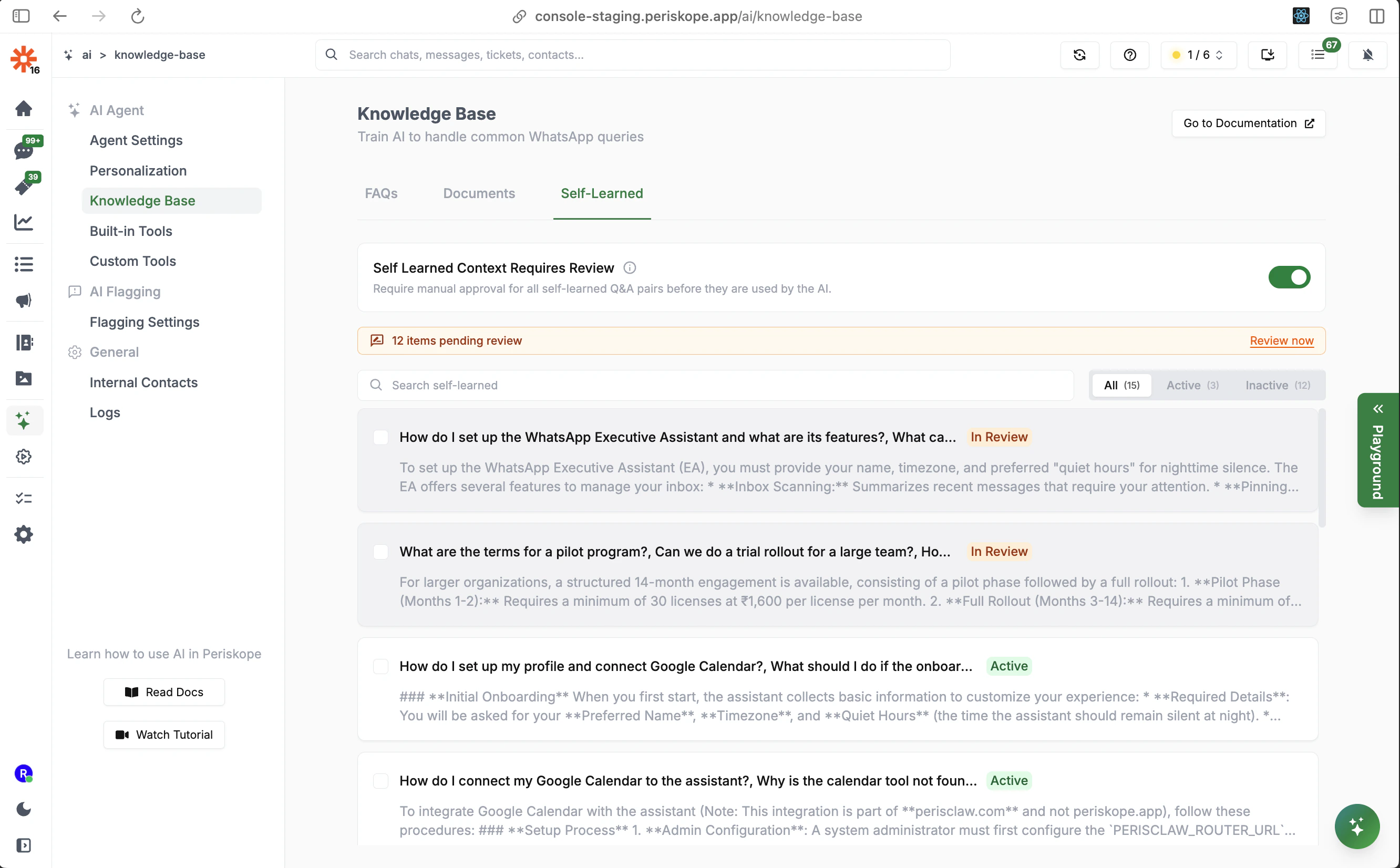This screenshot has height=868, width=1400.
Task: Open the 1 / 6 phone selector dropdown
Action: [x=1198, y=55]
